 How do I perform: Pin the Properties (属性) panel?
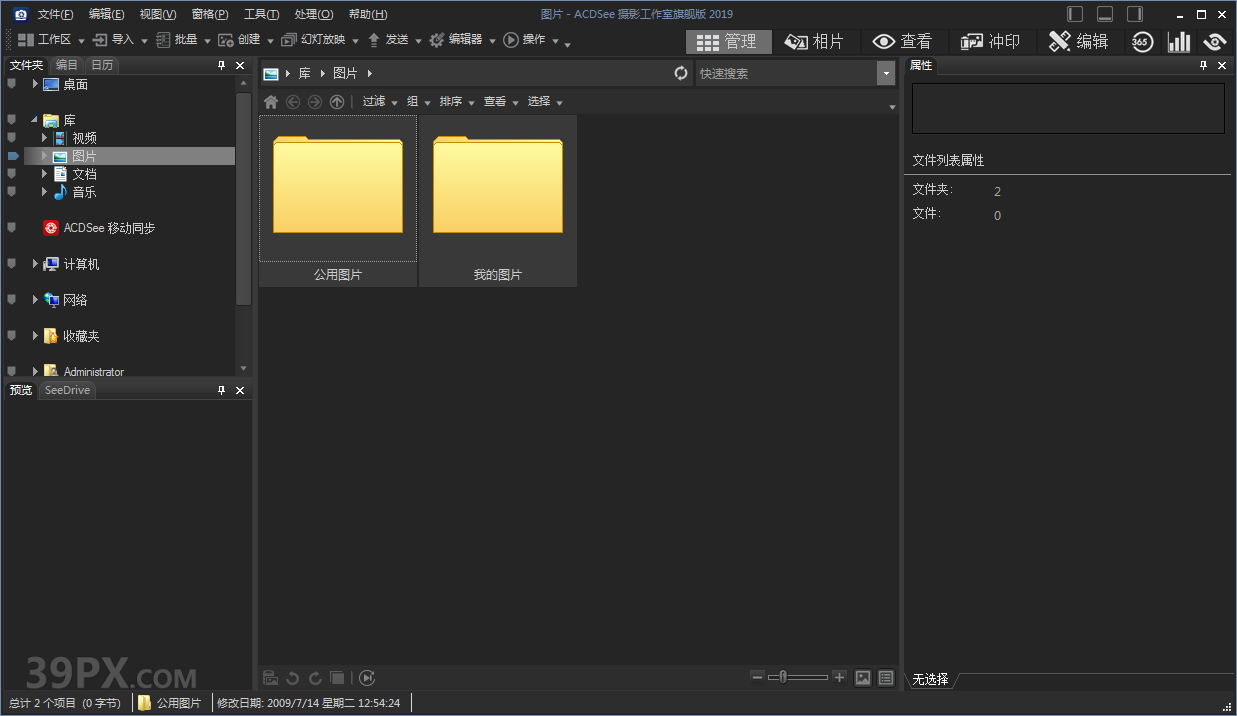(x=1204, y=65)
